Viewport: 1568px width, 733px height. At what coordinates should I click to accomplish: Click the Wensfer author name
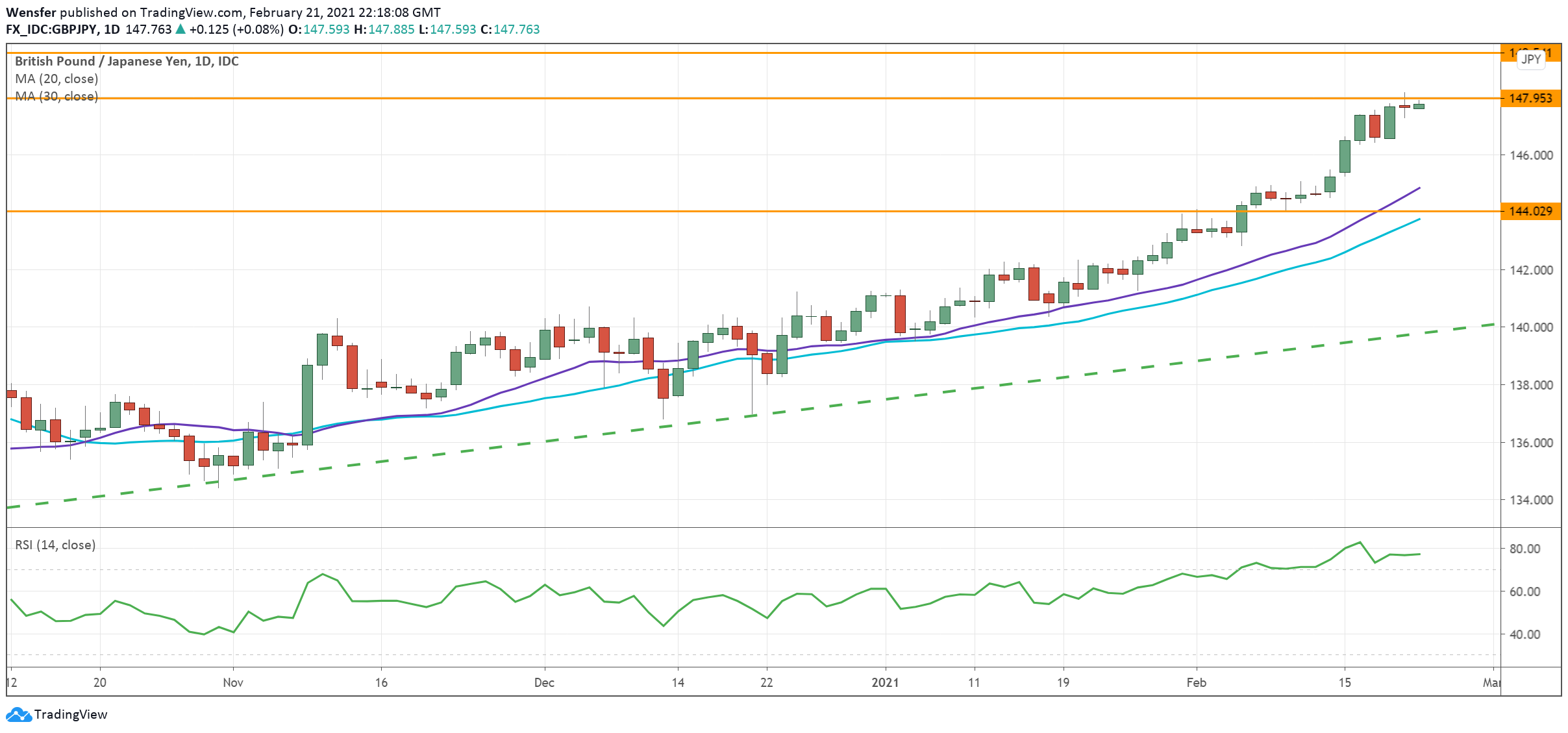pyautogui.click(x=31, y=12)
